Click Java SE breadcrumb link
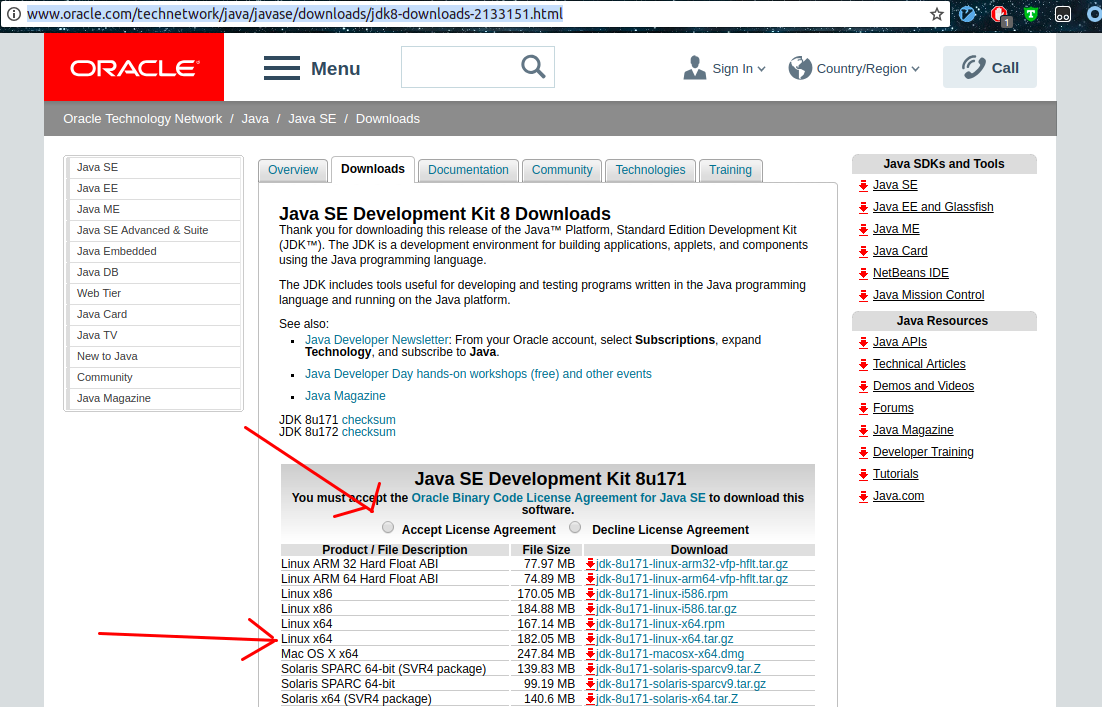 coord(312,119)
